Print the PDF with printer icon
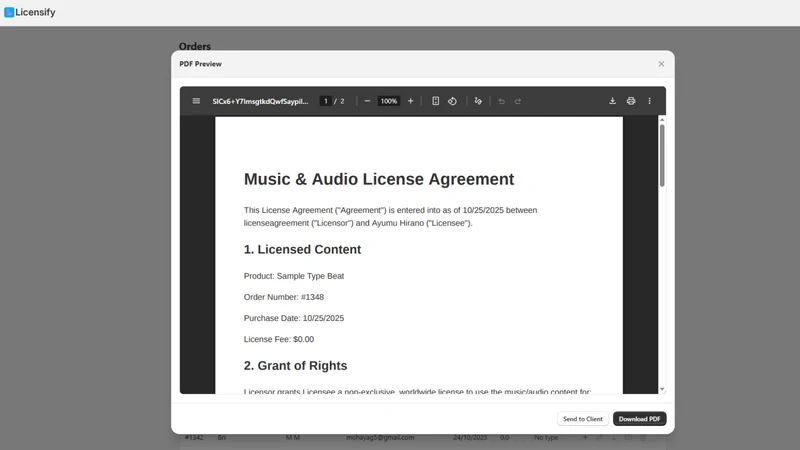The height and width of the screenshot is (450, 800). pos(631,101)
